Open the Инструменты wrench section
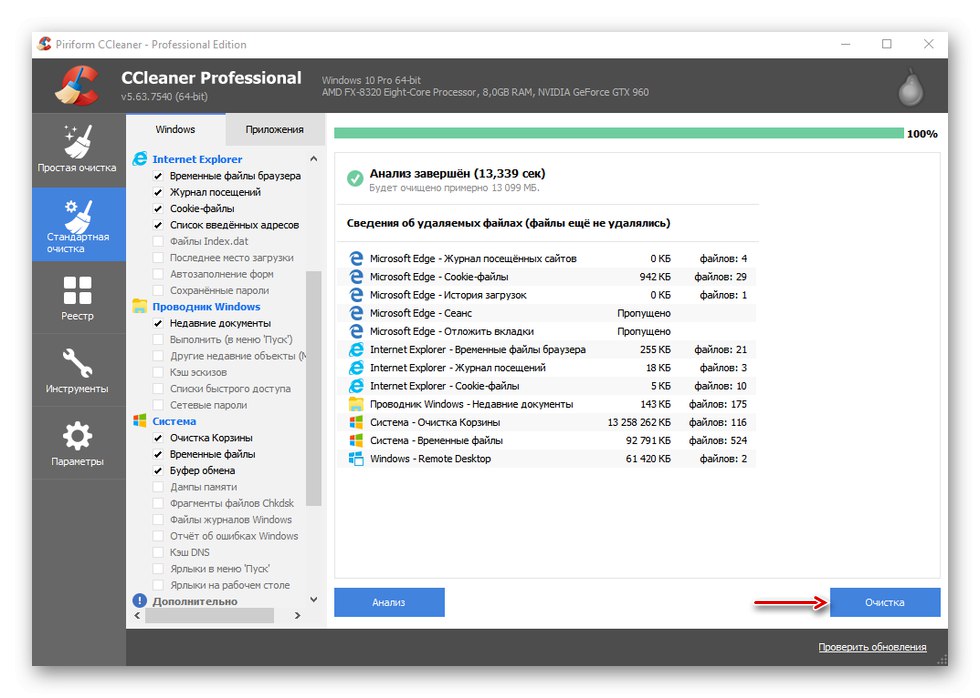 click(x=78, y=371)
